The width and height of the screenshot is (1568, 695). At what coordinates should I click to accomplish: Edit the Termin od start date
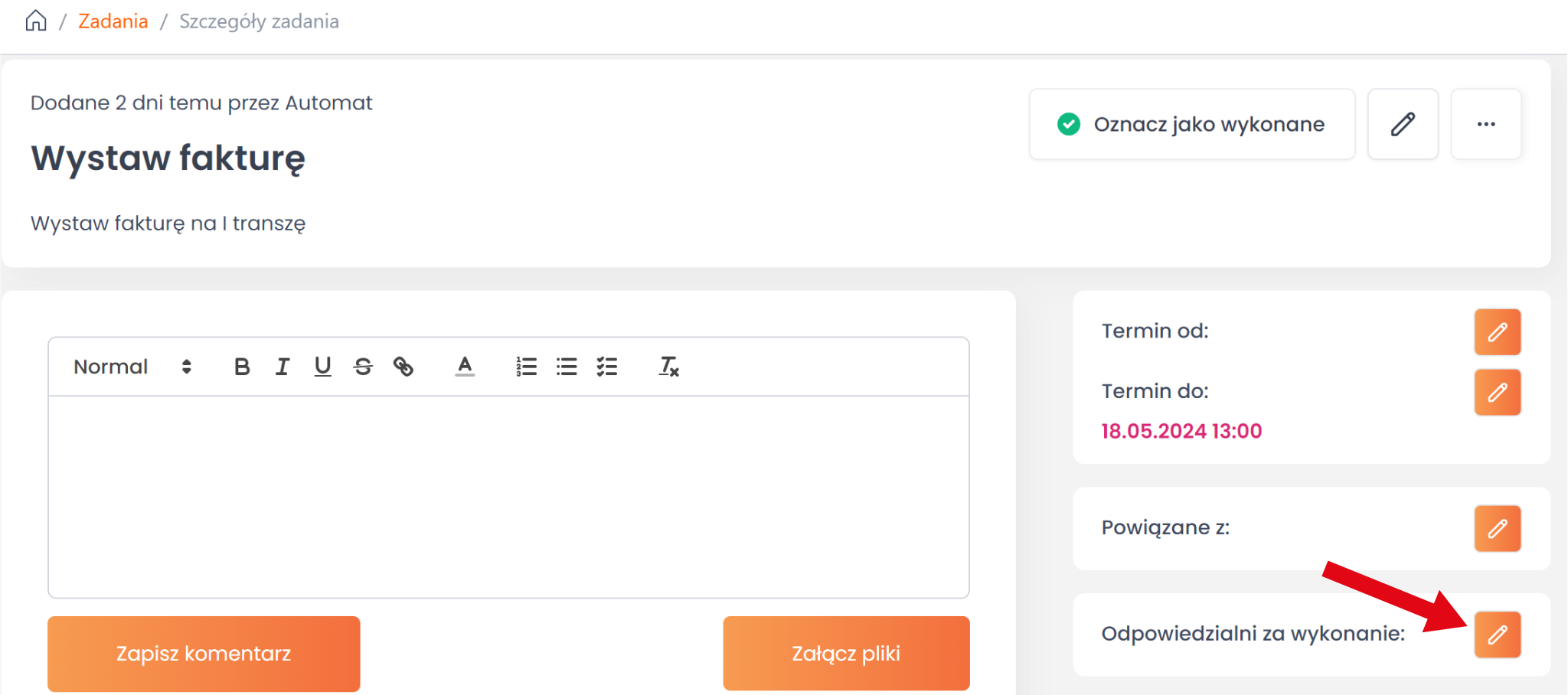(1498, 332)
